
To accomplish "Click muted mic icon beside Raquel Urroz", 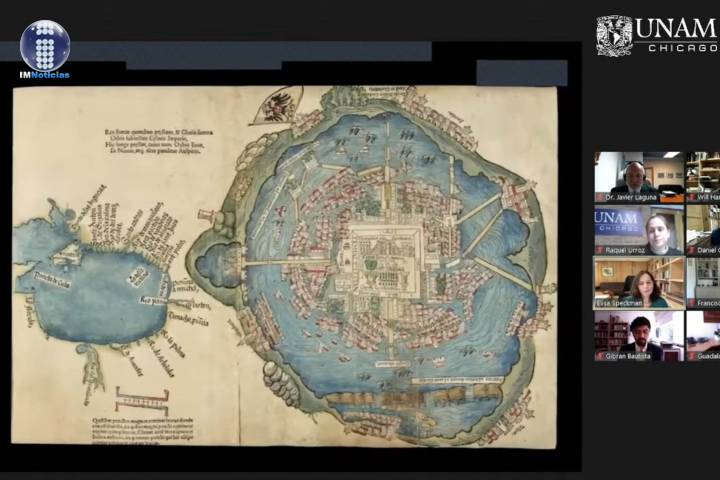I will click(x=600, y=249).
